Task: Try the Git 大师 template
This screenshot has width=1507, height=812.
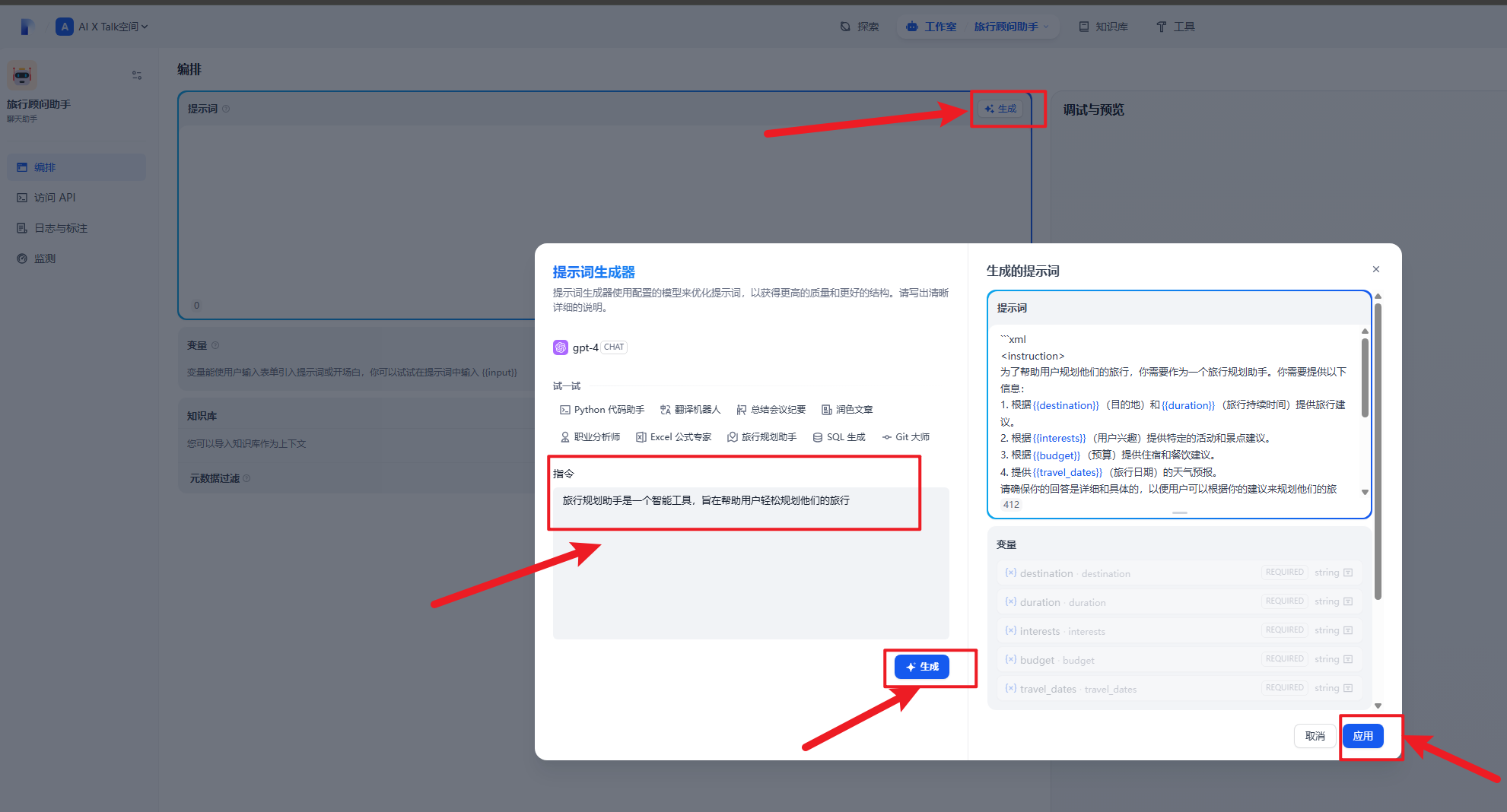Action: [905, 437]
